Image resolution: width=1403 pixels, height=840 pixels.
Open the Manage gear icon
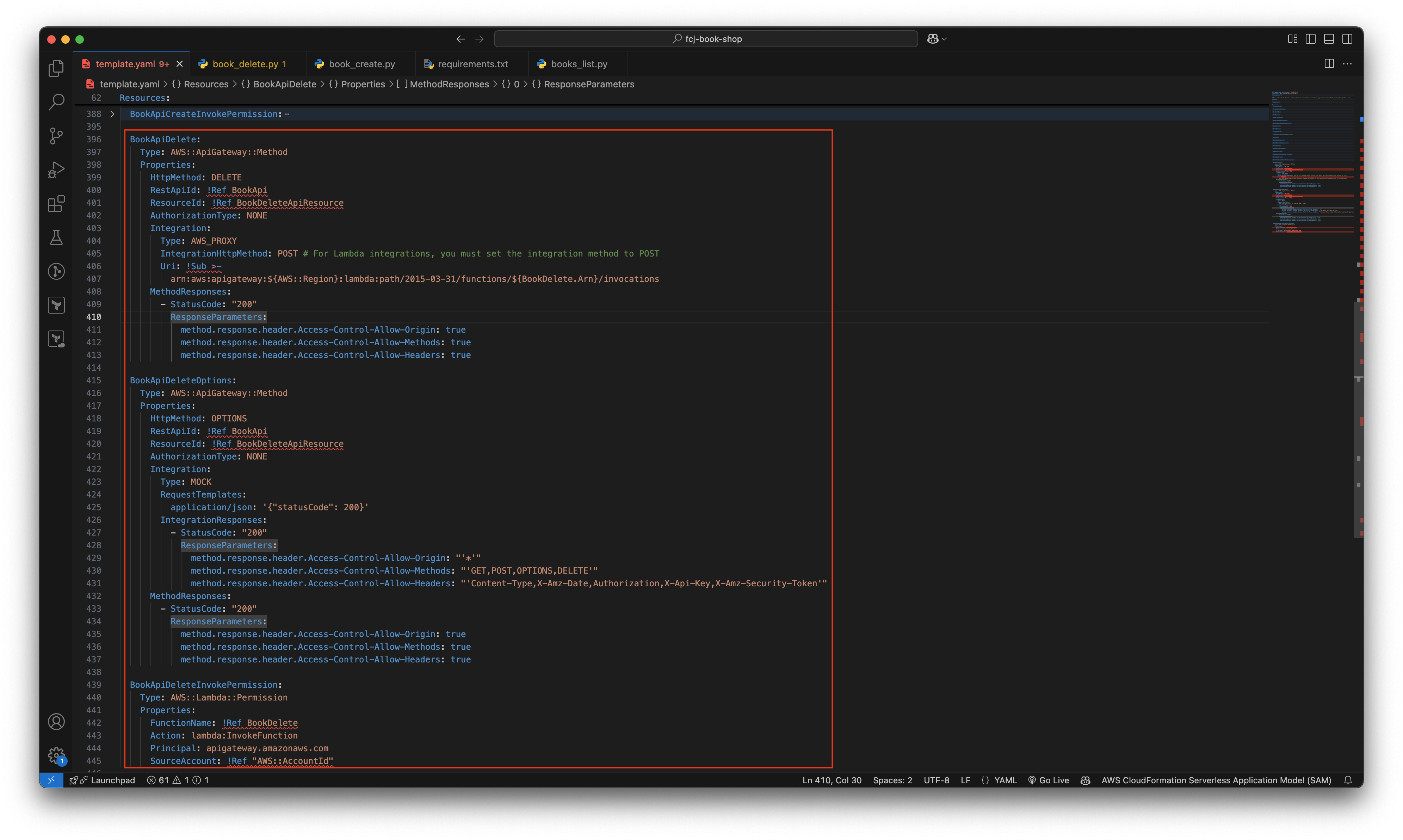click(56, 755)
